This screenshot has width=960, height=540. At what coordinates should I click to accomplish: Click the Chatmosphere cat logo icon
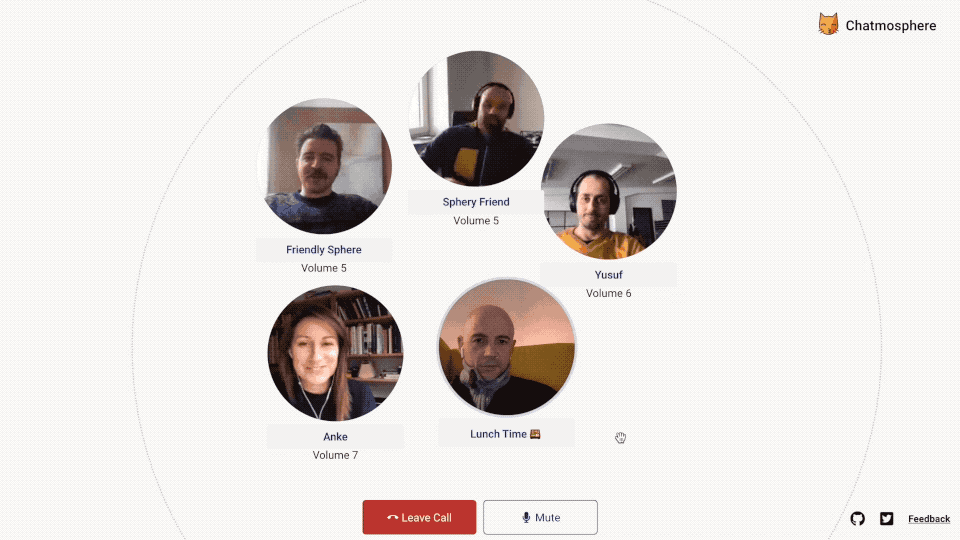tap(828, 24)
